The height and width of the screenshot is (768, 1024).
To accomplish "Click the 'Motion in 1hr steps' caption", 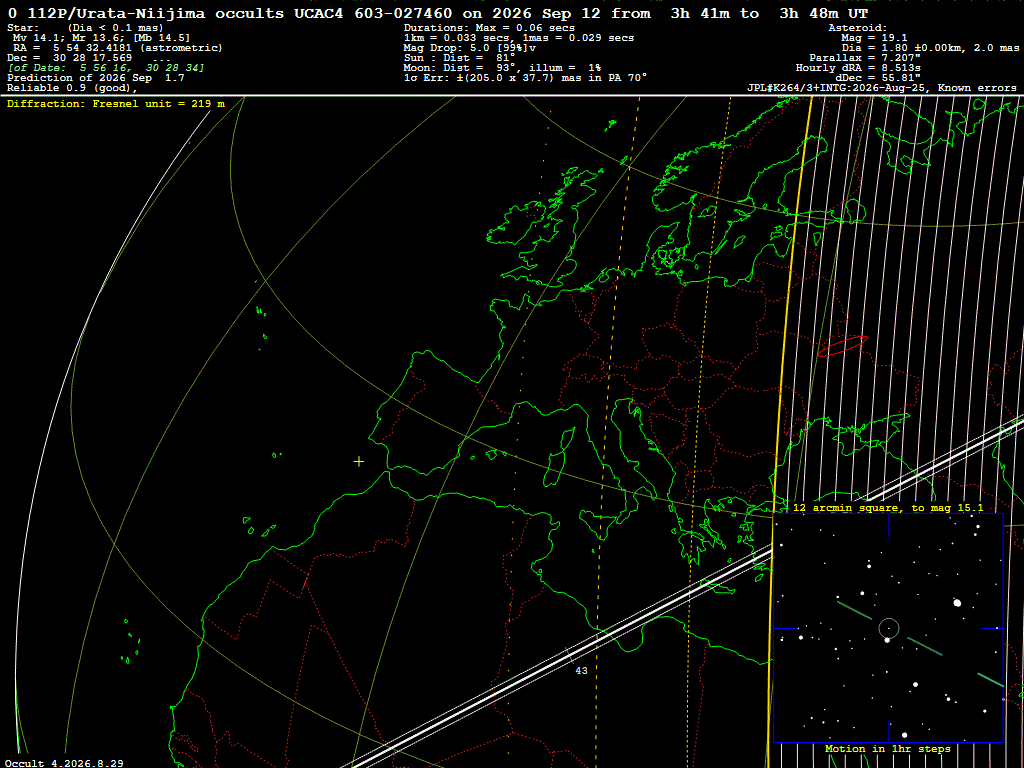I will tap(888, 748).
